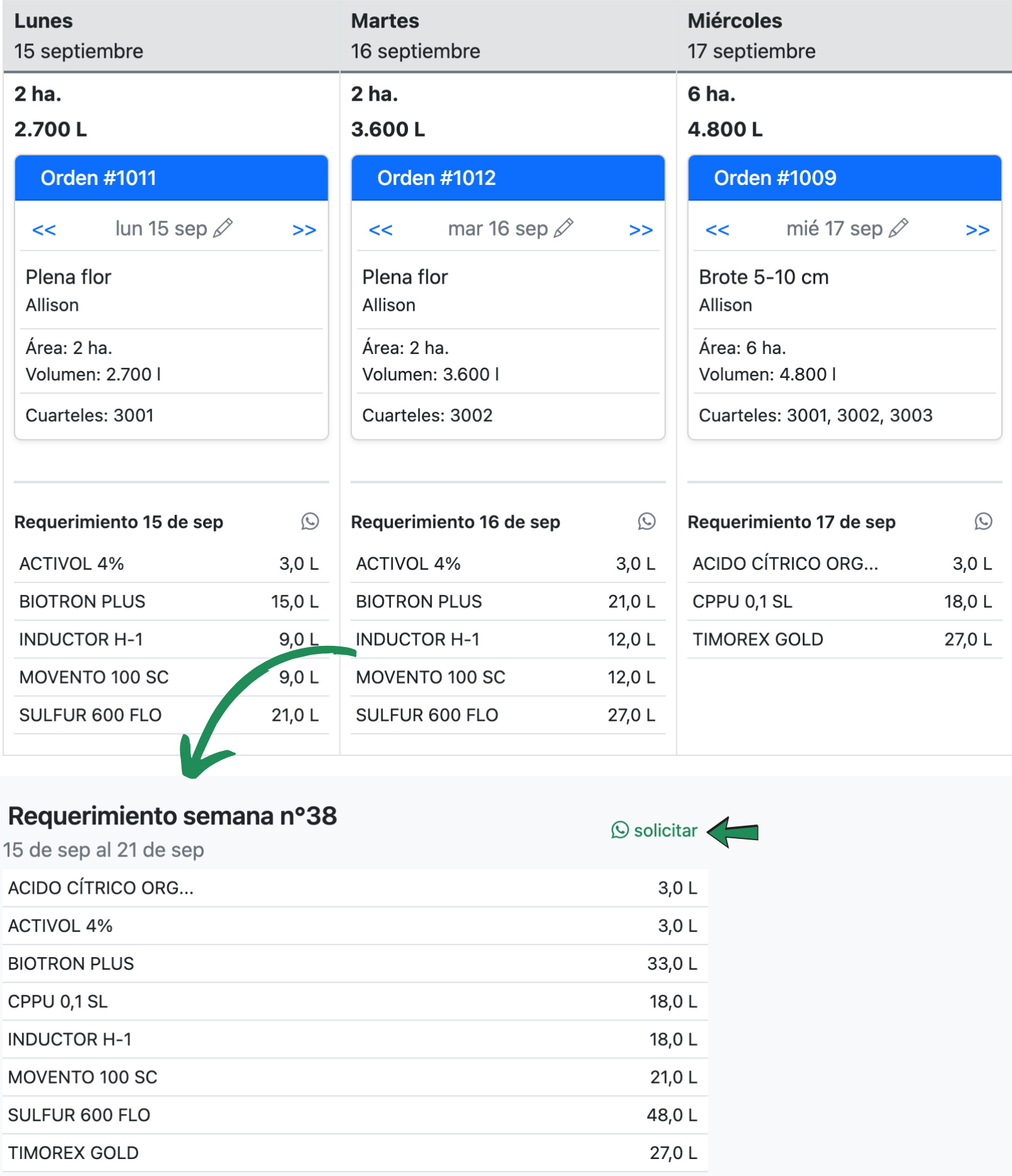
Task: Click the pencil edit icon for mié 17 sep
Action: (899, 228)
